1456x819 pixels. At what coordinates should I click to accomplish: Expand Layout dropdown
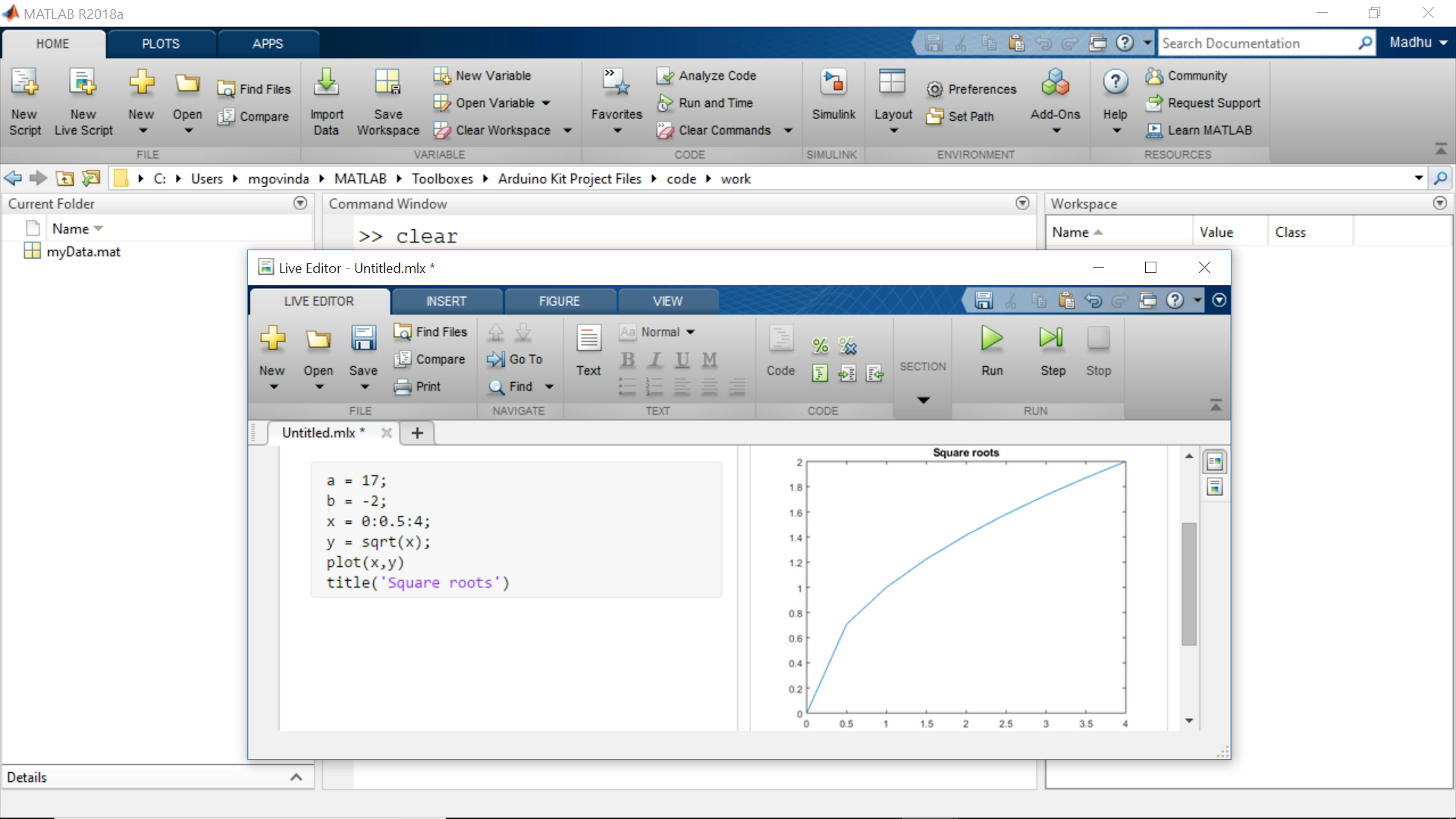[893, 131]
